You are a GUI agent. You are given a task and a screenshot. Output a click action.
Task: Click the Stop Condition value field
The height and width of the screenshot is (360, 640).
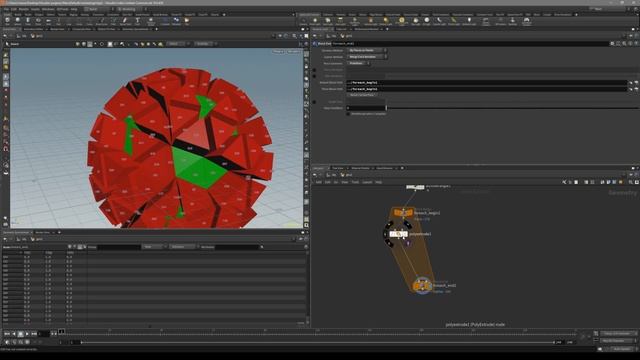pos(365,108)
